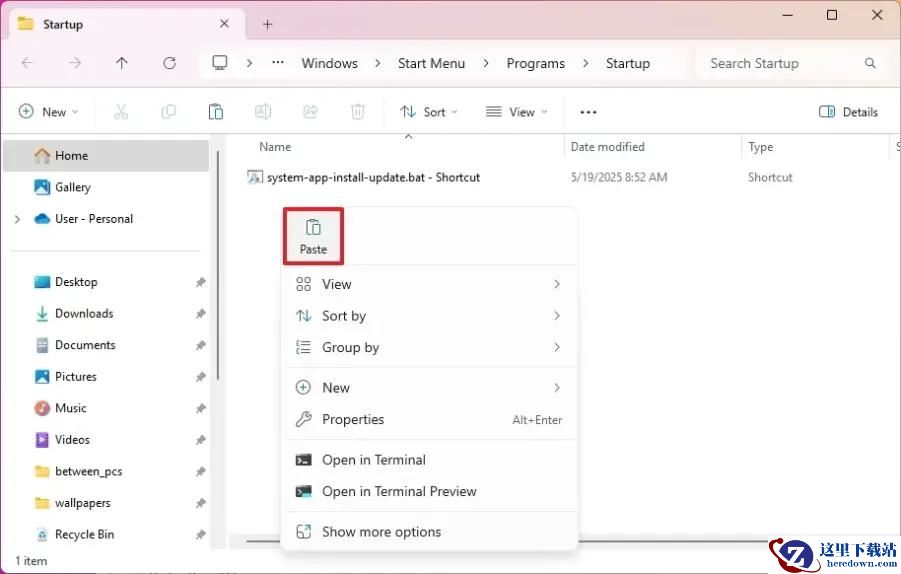Click the toolbar Cut scissors icon
The height and width of the screenshot is (574, 901).
pyautogui.click(x=121, y=111)
